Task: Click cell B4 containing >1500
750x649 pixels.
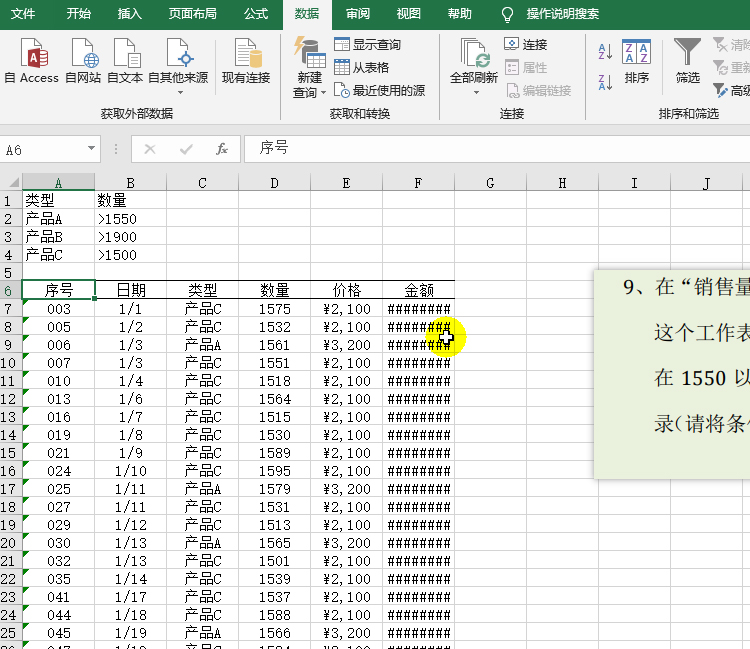Action: pos(130,255)
